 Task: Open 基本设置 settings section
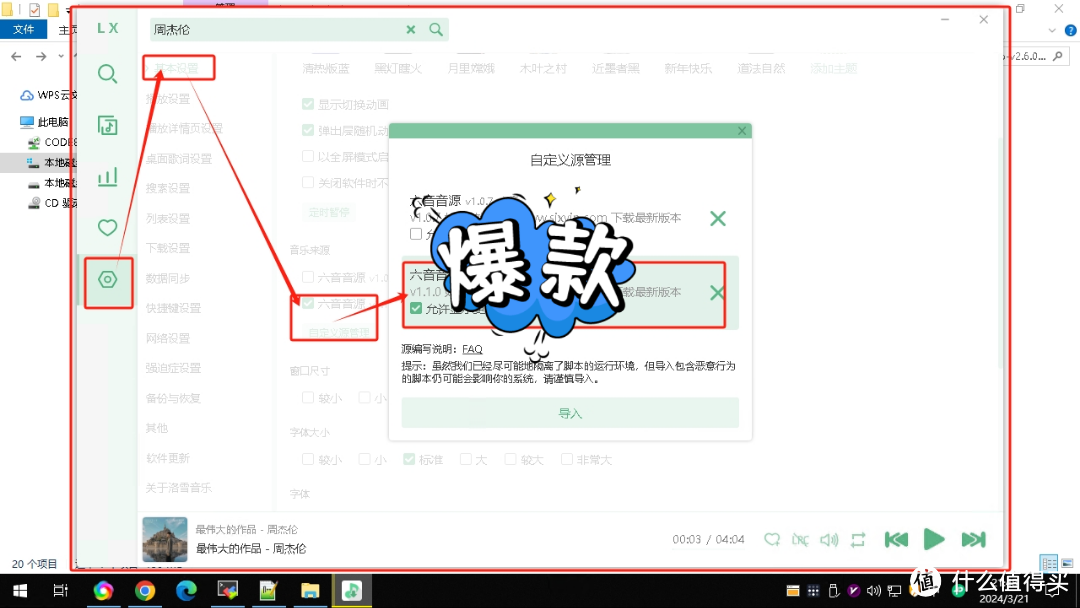coord(177,68)
